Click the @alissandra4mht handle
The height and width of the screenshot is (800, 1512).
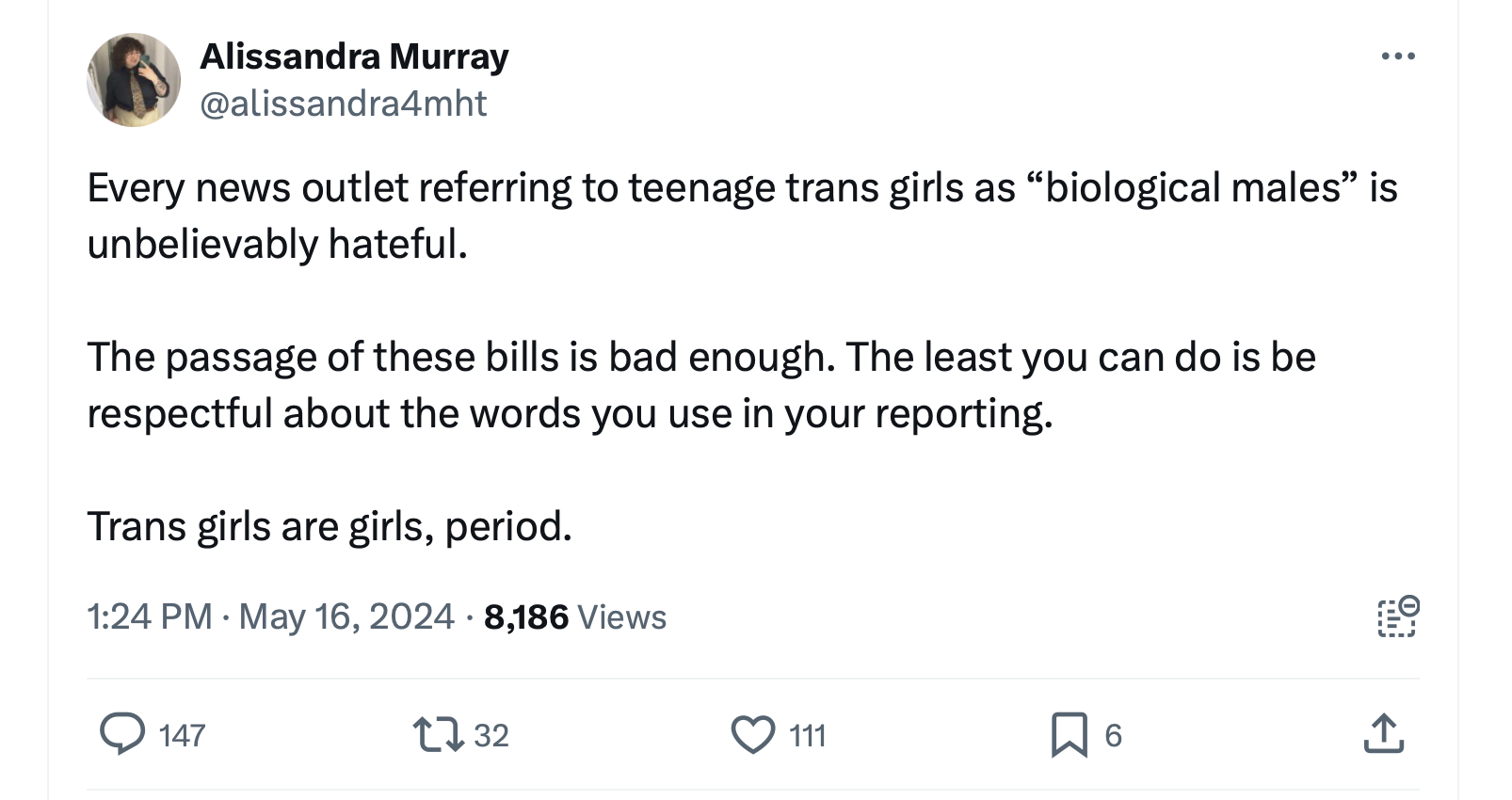(344, 104)
